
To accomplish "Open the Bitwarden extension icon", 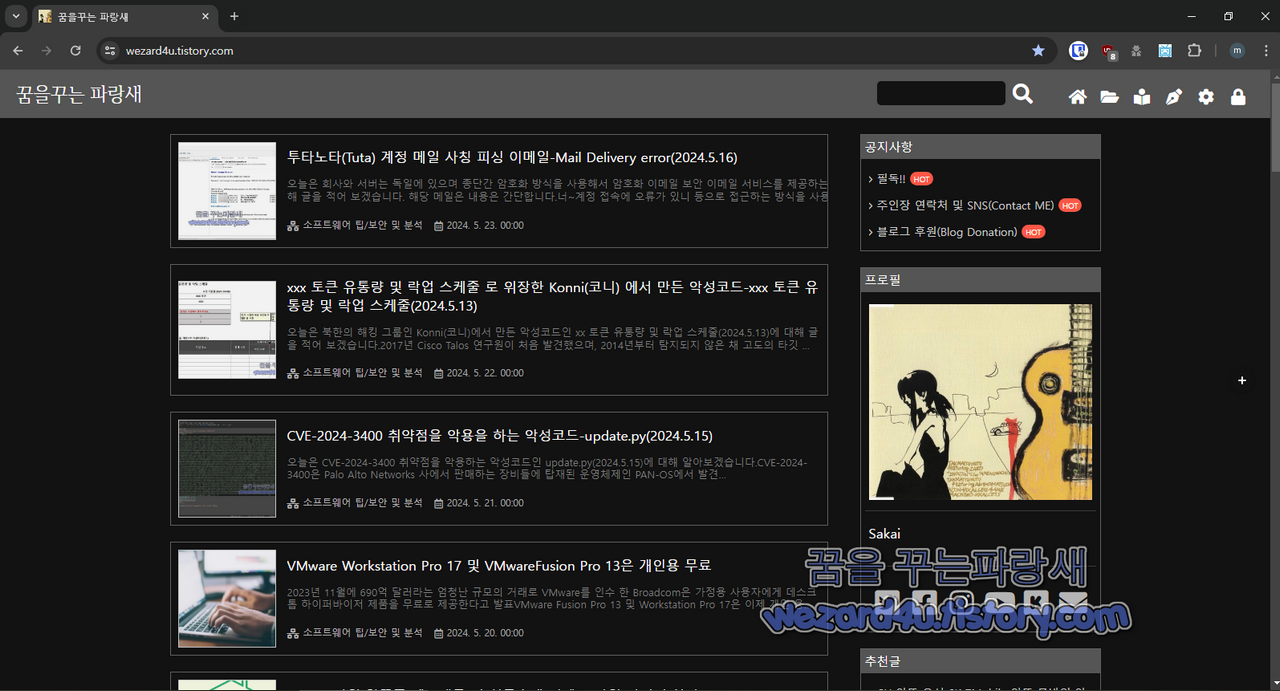I will tap(1078, 50).
